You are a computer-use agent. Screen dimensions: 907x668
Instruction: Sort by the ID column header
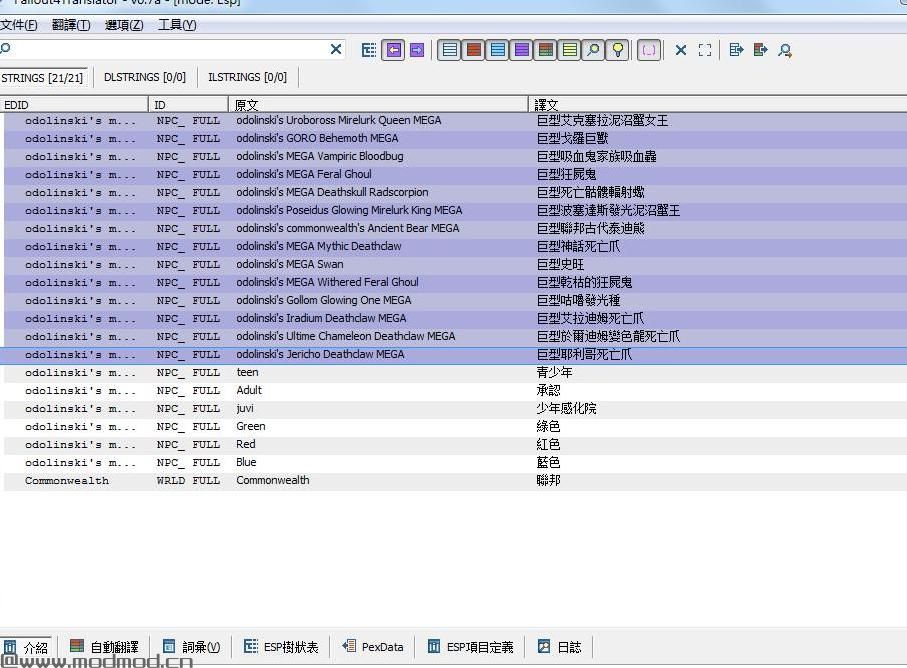tap(189, 105)
